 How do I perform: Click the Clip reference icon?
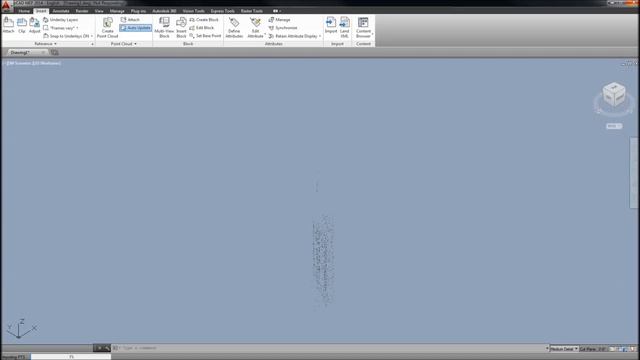(22, 25)
